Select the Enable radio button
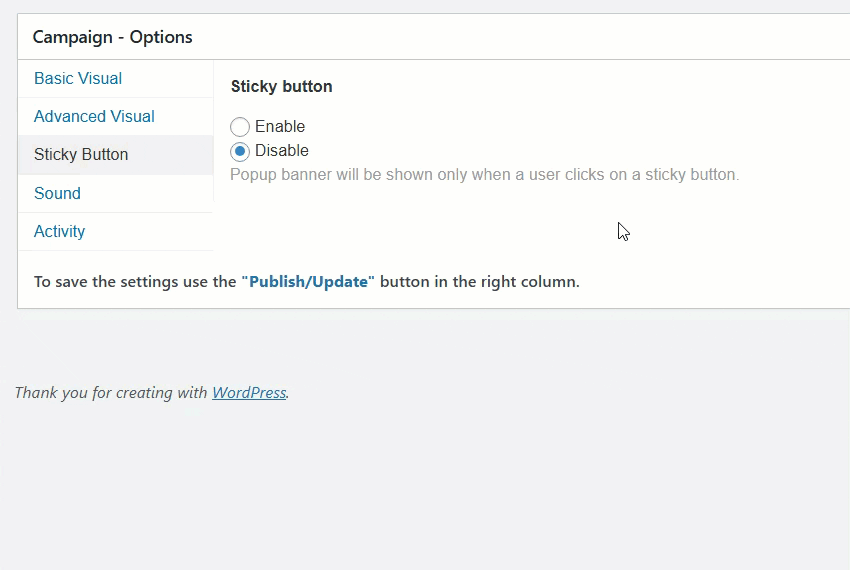The width and height of the screenshot is (850, 570). (240, 127)
